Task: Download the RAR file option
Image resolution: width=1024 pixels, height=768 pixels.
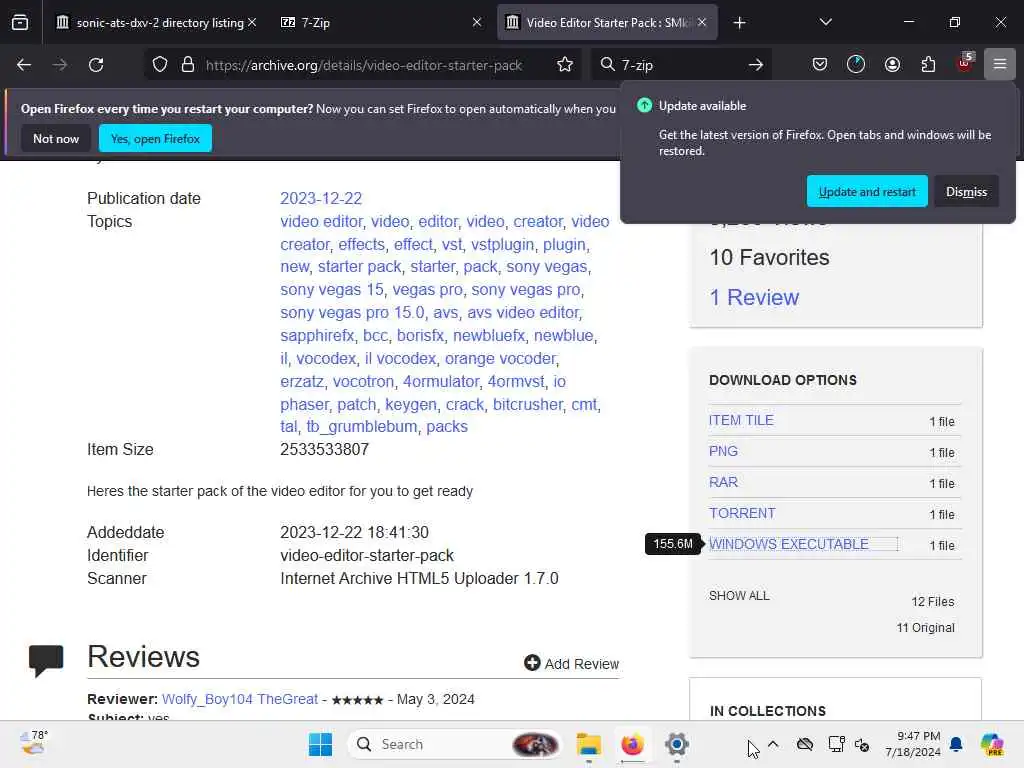Action: point(724,482)
